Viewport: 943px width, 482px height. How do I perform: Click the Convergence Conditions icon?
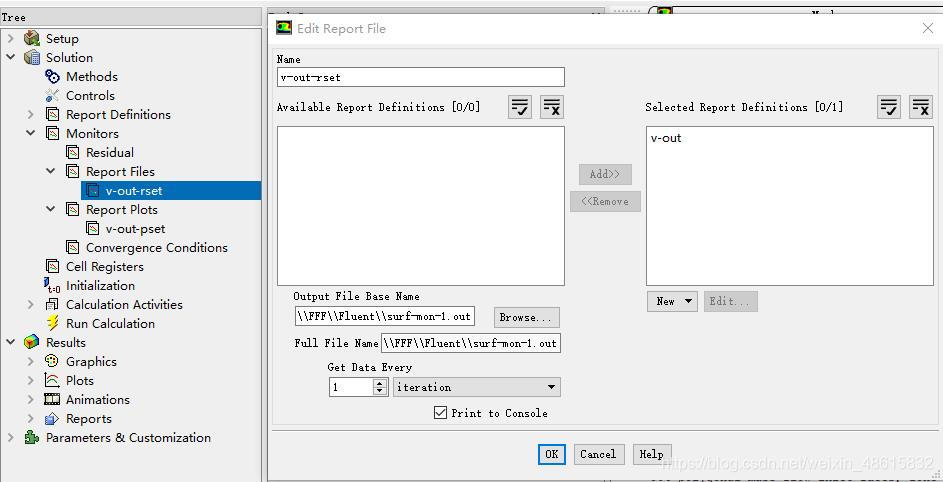click(x=73, y=248)
